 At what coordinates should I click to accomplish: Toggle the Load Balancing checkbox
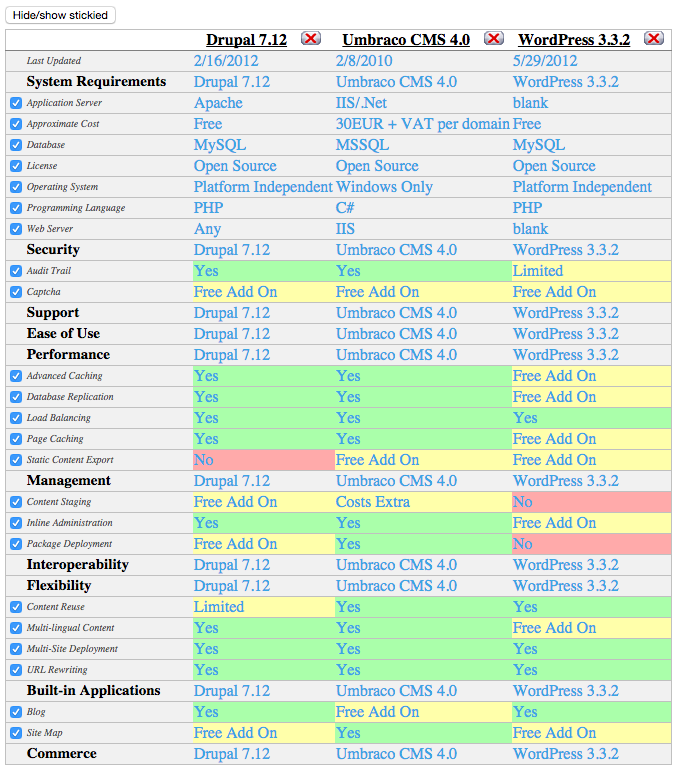[16, 418]
